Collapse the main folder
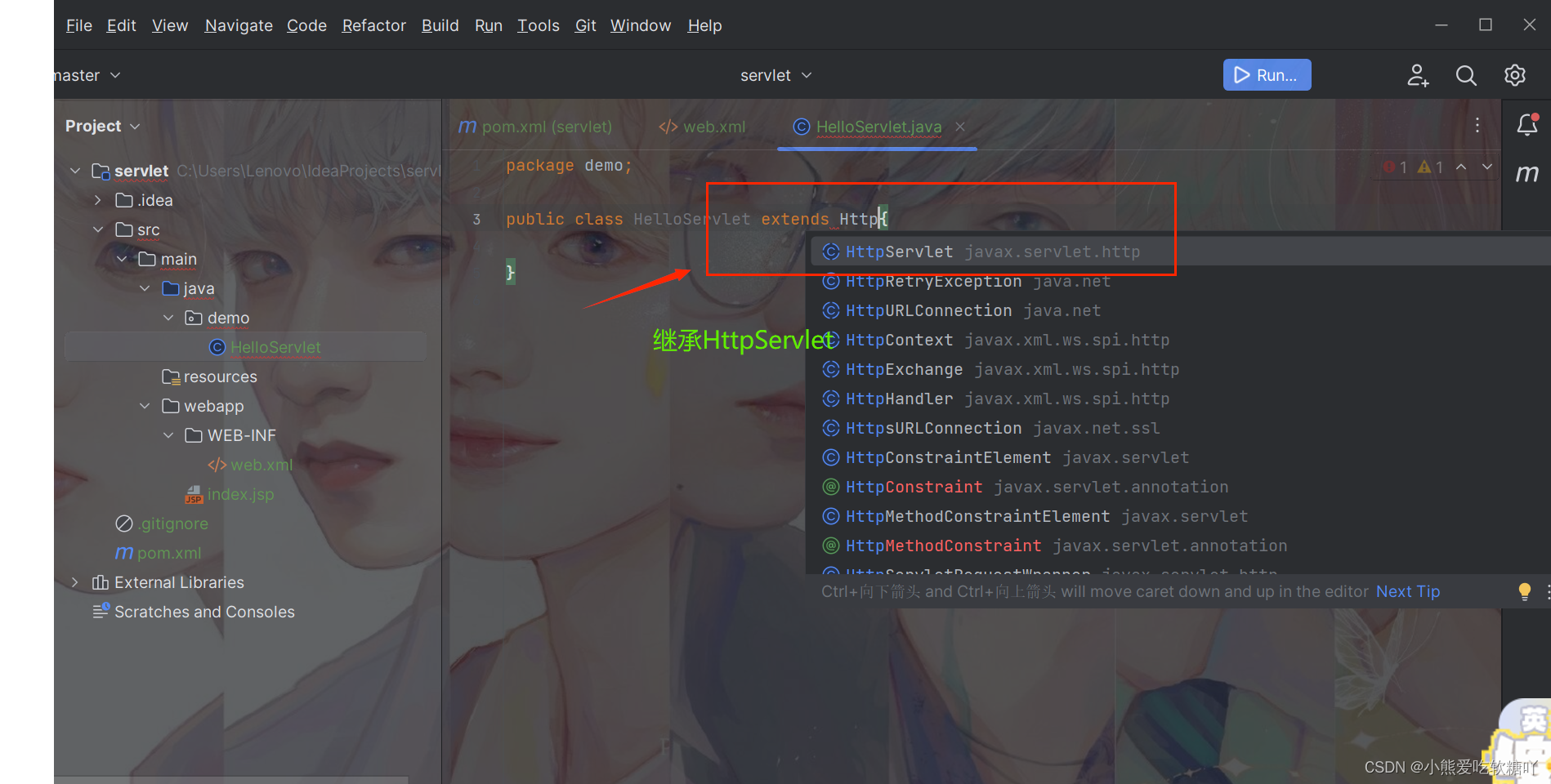The width and height of the screenshot is (1551, 784). 122,259
